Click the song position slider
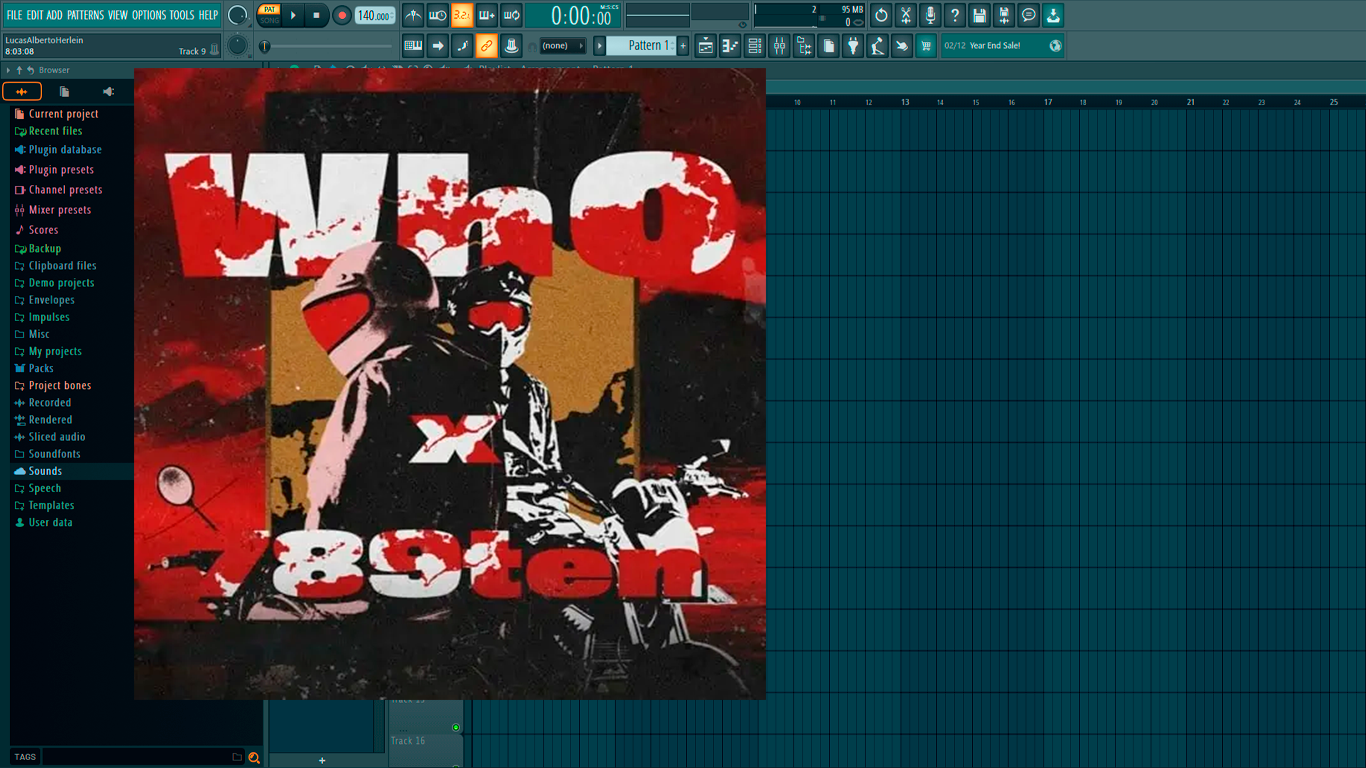 (326, 46)
